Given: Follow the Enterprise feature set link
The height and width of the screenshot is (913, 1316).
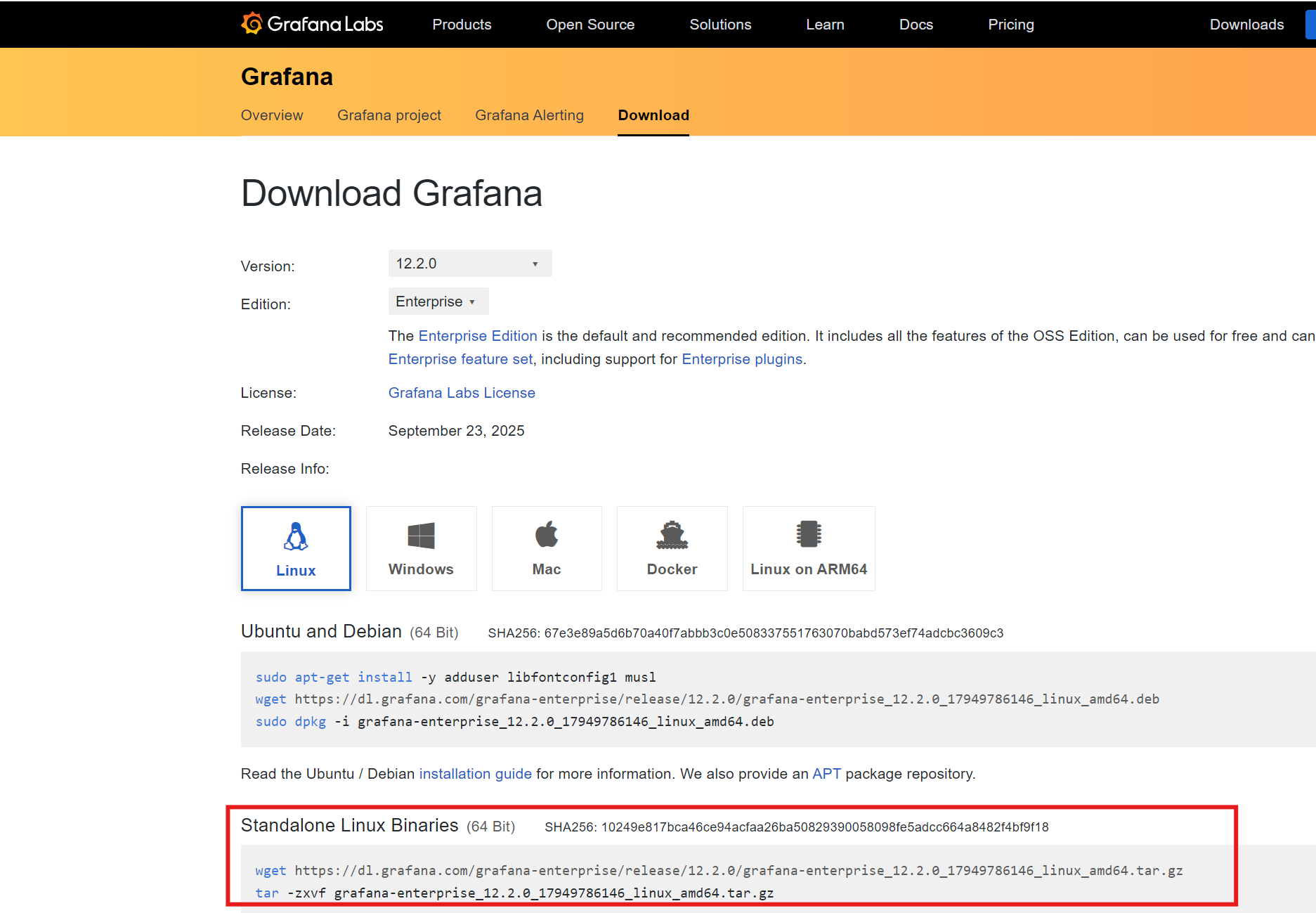Looking at the screenshot, I should [x=460, y=359].
